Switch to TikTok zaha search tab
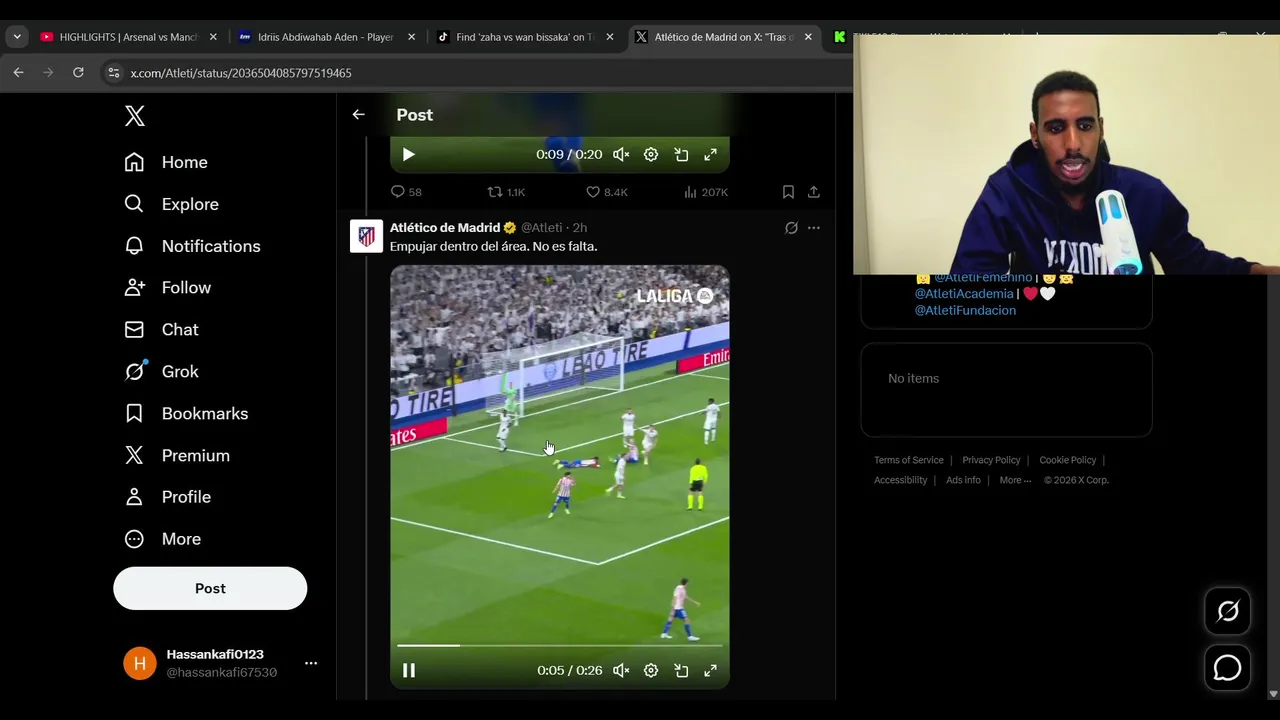The width and height of the screenshot is (1280, 720). 524,37
